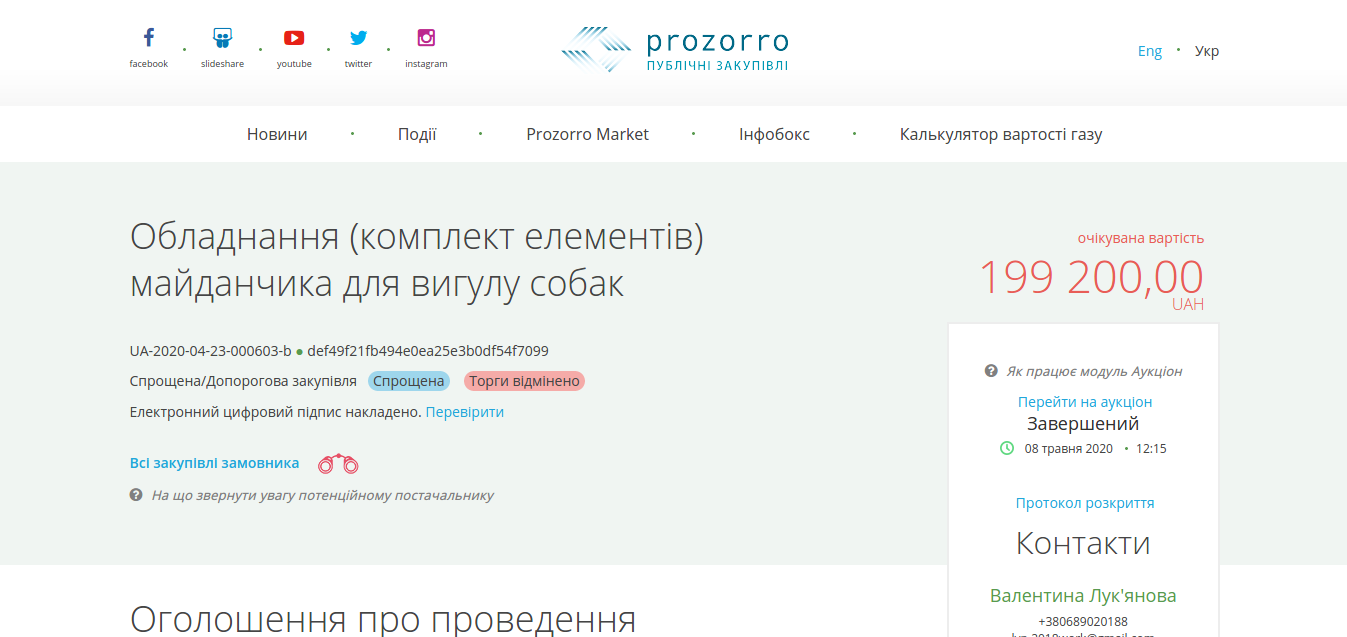Open the SlideShare icon link
The height and width of the screenshot is (637, 1347).
tap(222, 39)
